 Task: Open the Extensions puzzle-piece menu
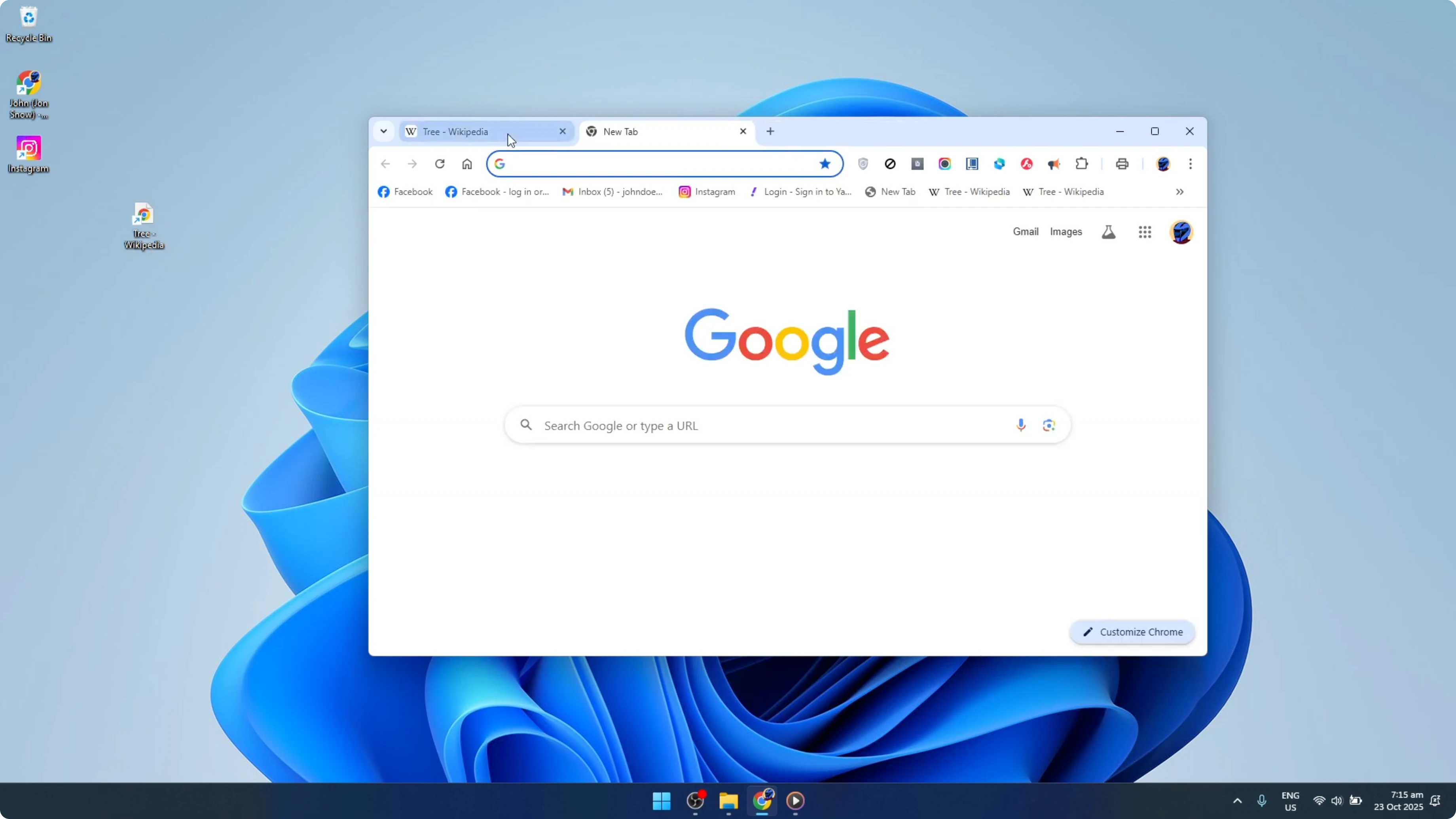[x=1081, y=164]
